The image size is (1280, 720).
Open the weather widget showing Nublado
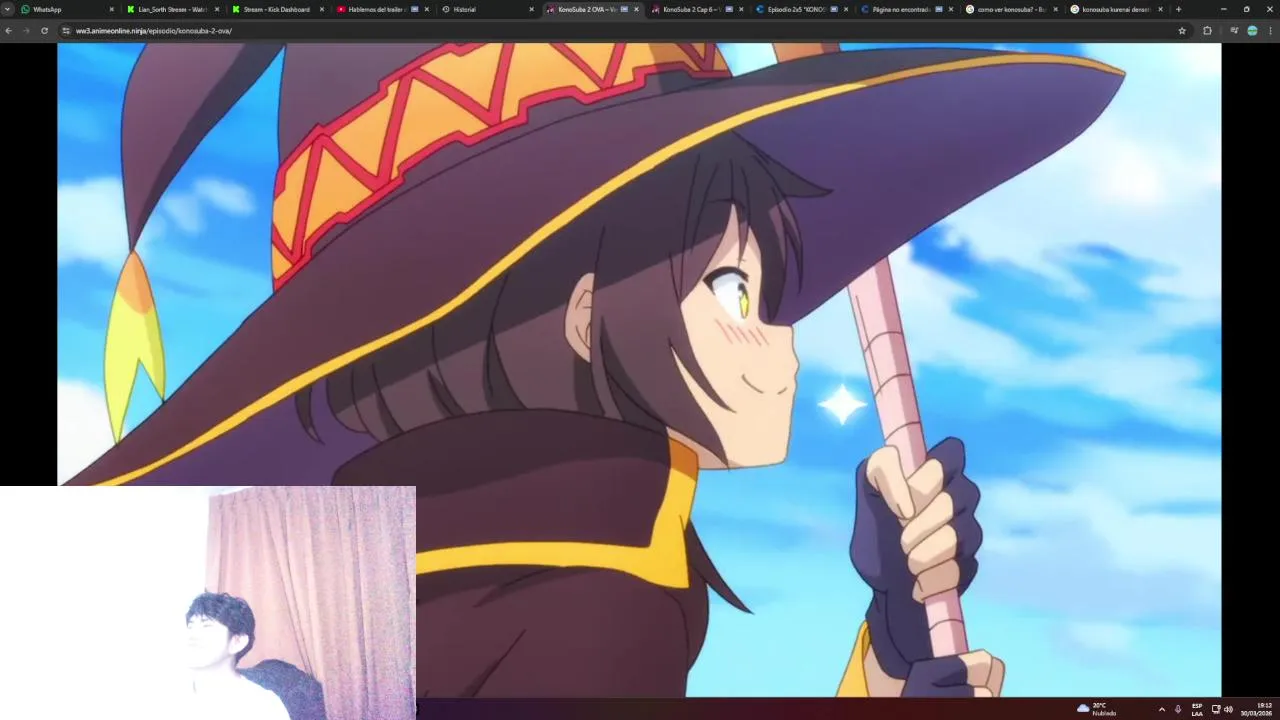tap(1097, 709)
